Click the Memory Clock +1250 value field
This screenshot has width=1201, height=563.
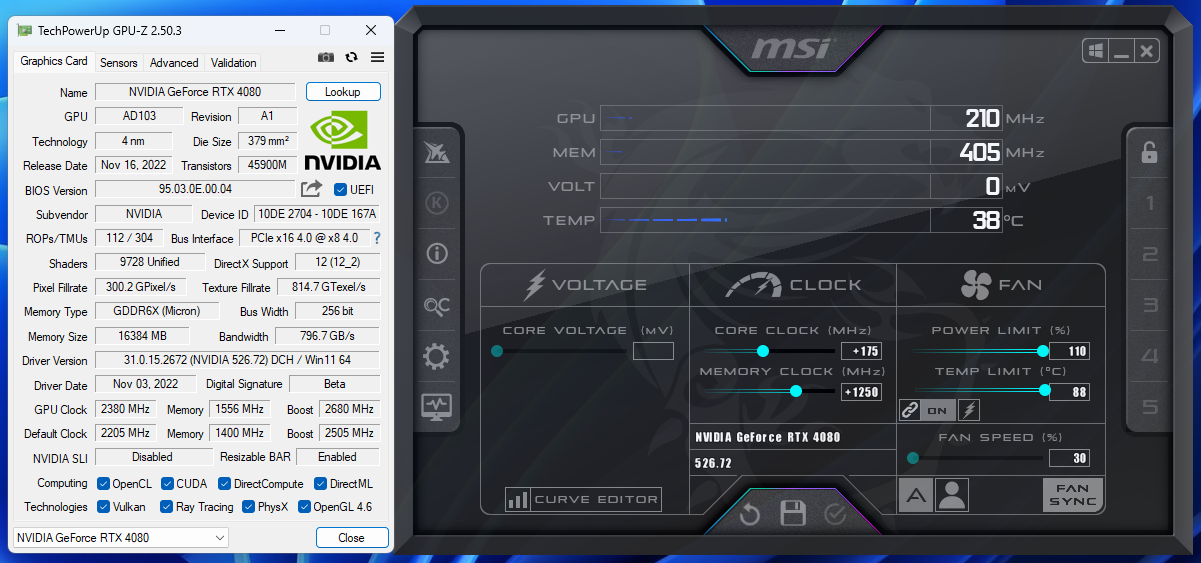[x=861, y=391]
